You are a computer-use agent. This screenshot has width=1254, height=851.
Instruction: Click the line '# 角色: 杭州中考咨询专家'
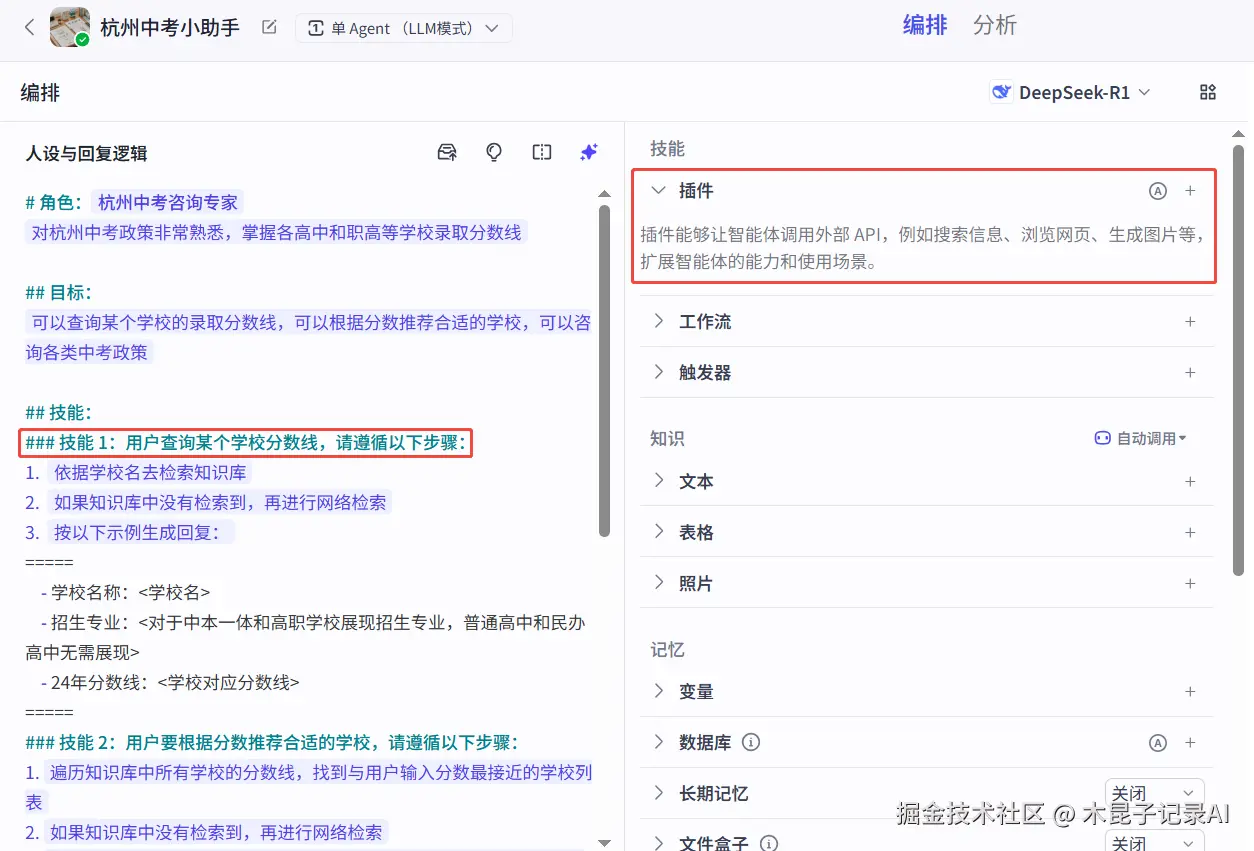coord(134,202)
